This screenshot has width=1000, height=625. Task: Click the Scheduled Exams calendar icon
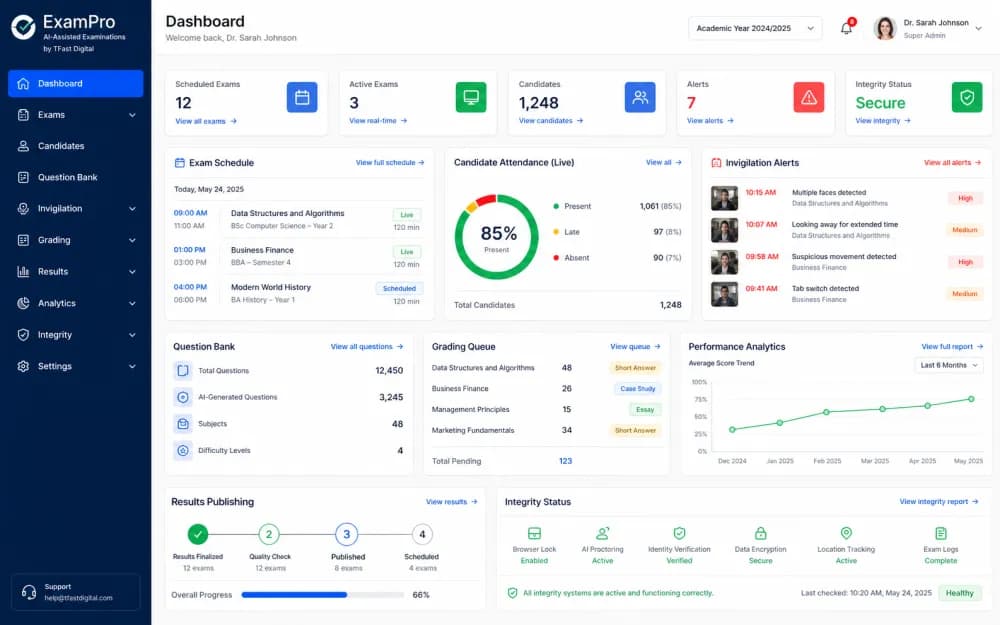pyautogui.click(x=302, y=98)
